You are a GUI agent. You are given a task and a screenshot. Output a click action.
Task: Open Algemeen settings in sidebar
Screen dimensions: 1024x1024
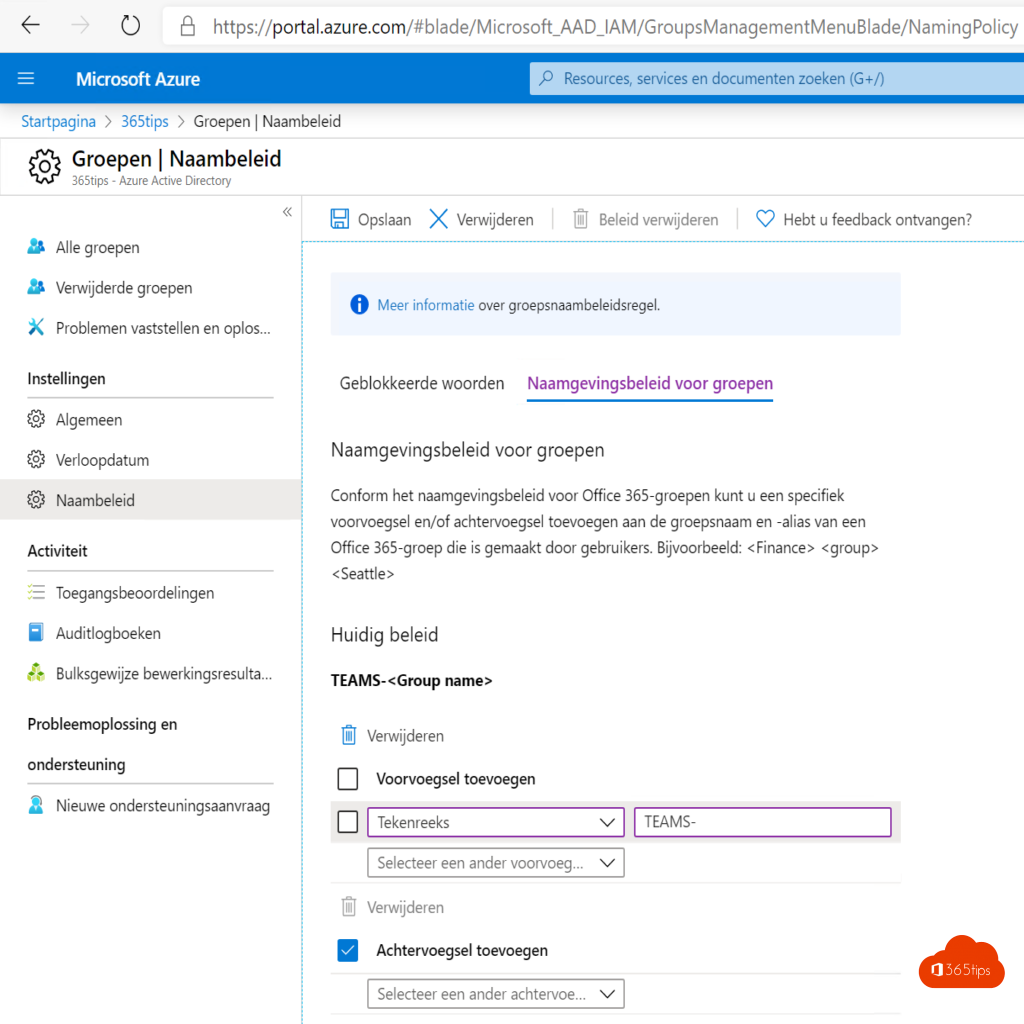pos(89,420)
